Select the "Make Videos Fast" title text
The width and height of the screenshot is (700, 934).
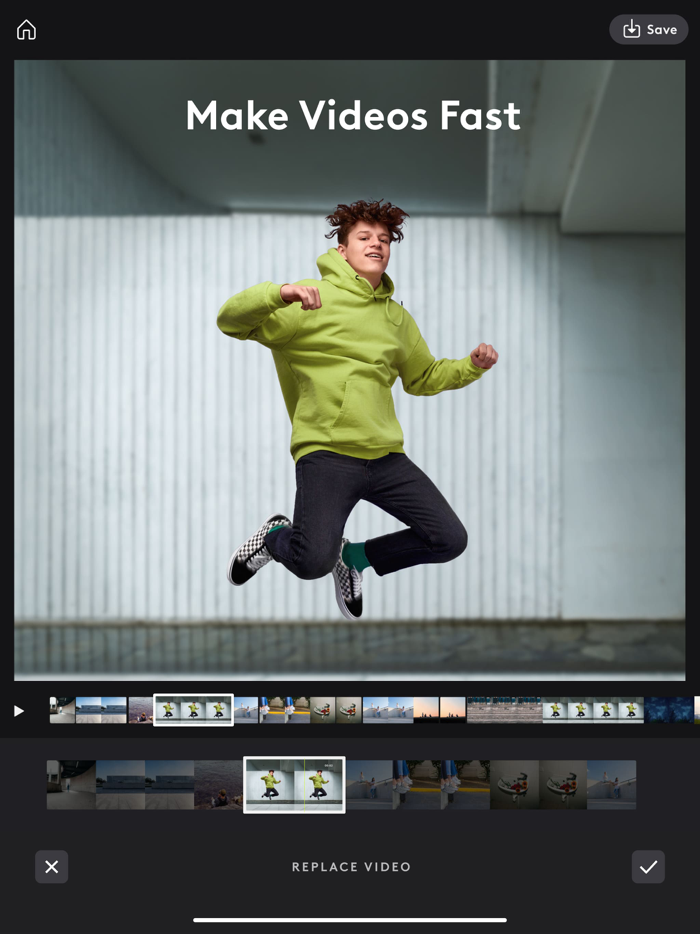353,115
